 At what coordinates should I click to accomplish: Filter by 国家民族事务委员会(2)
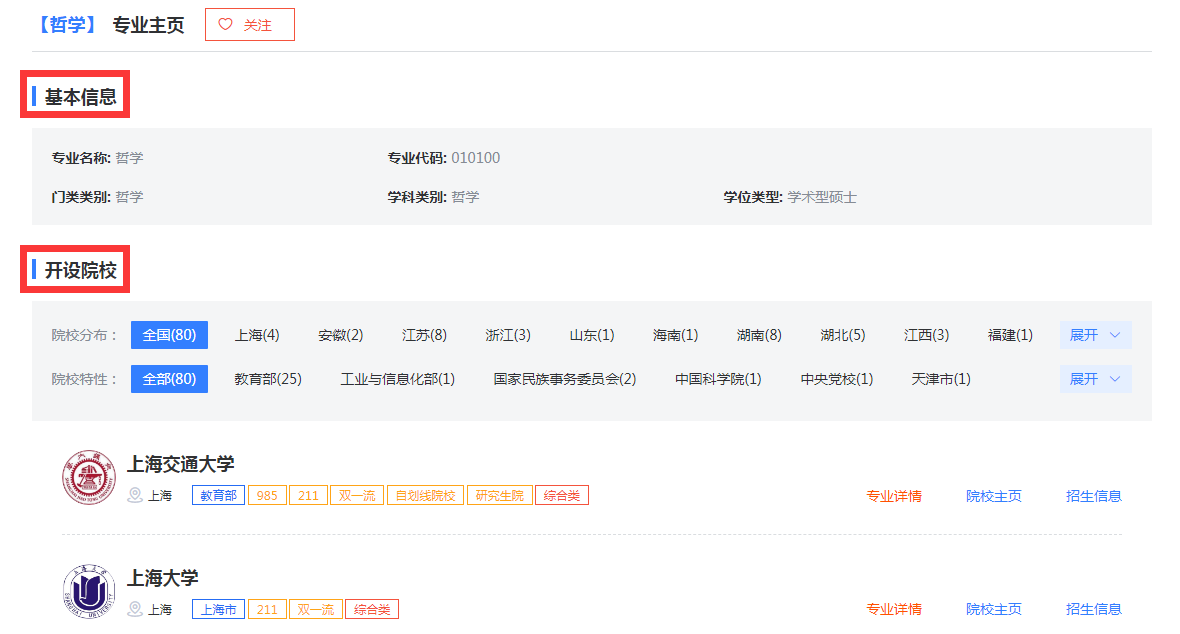pyautogui.click(x=564, y=379)
